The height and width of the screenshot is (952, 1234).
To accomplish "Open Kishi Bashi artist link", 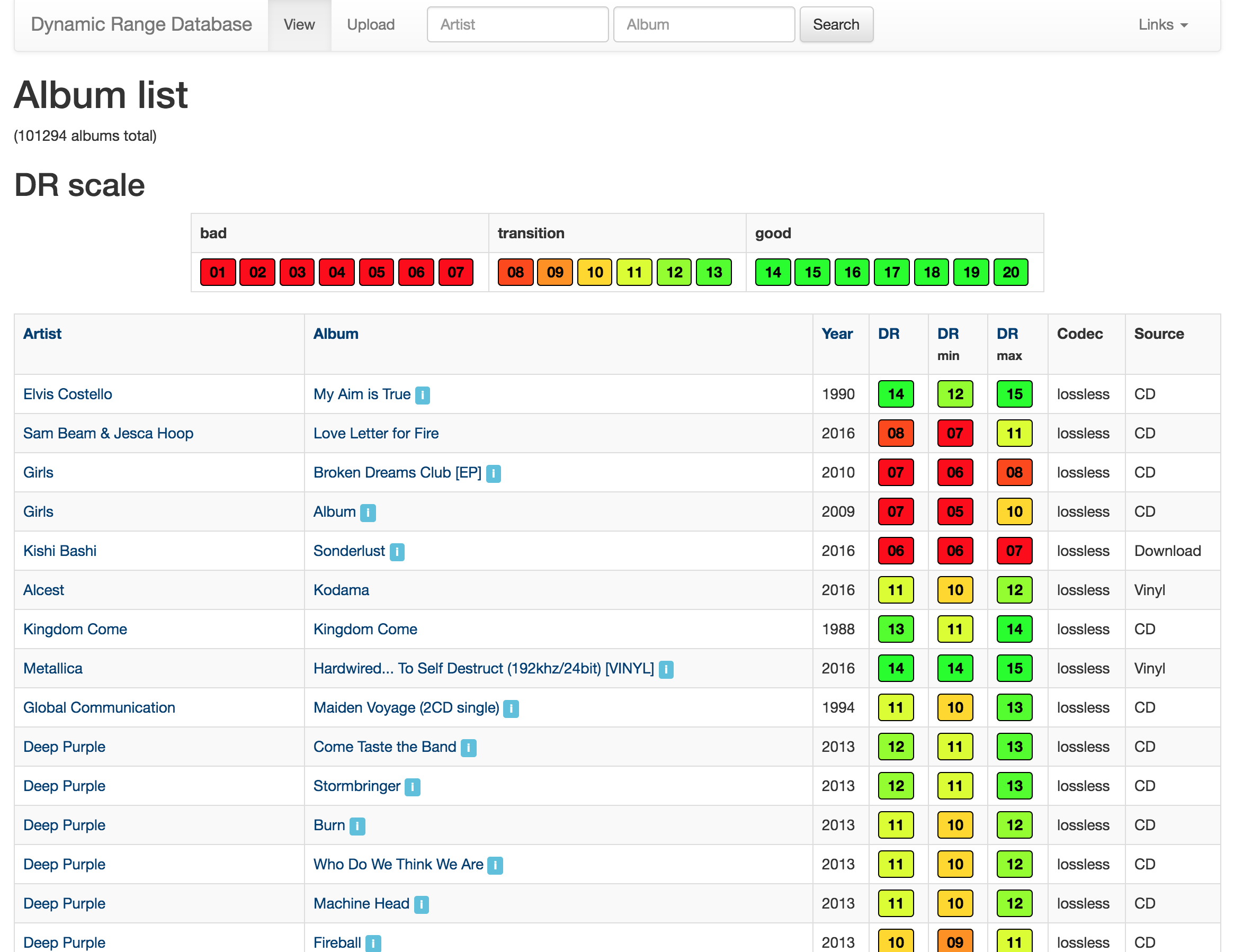I will coord(60,551).
